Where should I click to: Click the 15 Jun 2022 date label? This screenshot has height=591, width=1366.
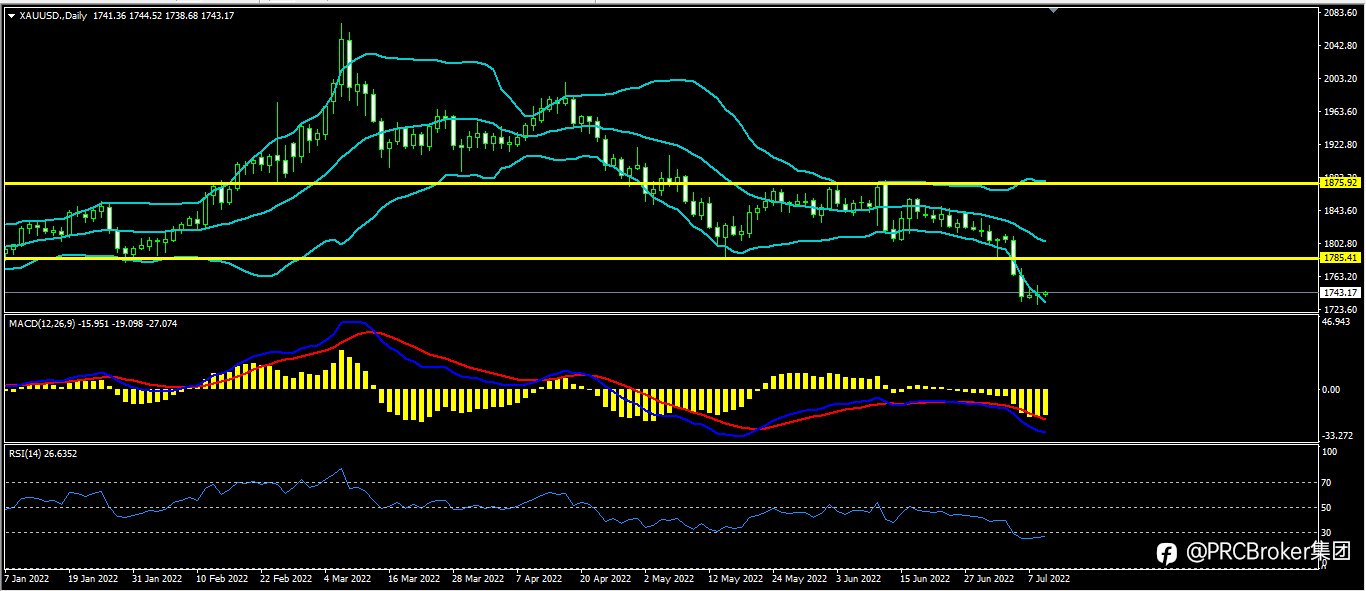925,579
